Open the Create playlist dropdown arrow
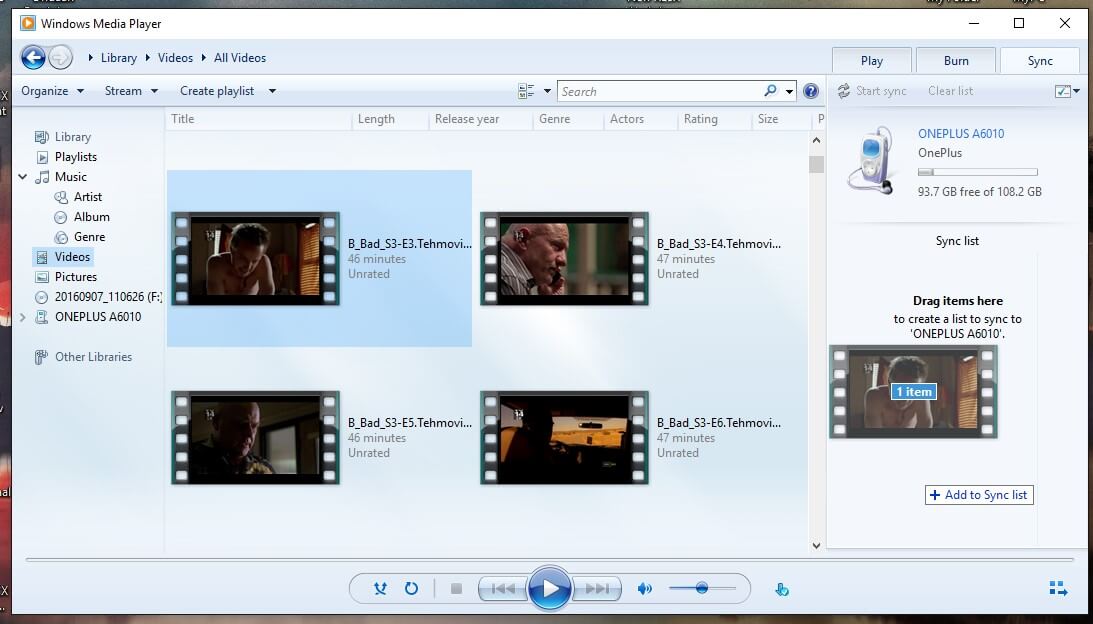The width and height of the screenshot is (1093, 624). click(272, 91)
